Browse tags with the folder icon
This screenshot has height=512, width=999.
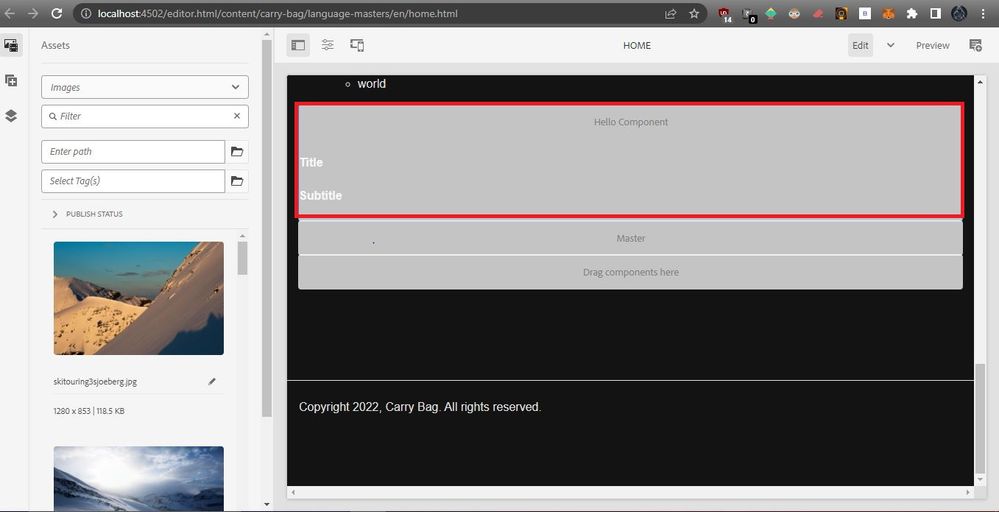tap(237, 181)
